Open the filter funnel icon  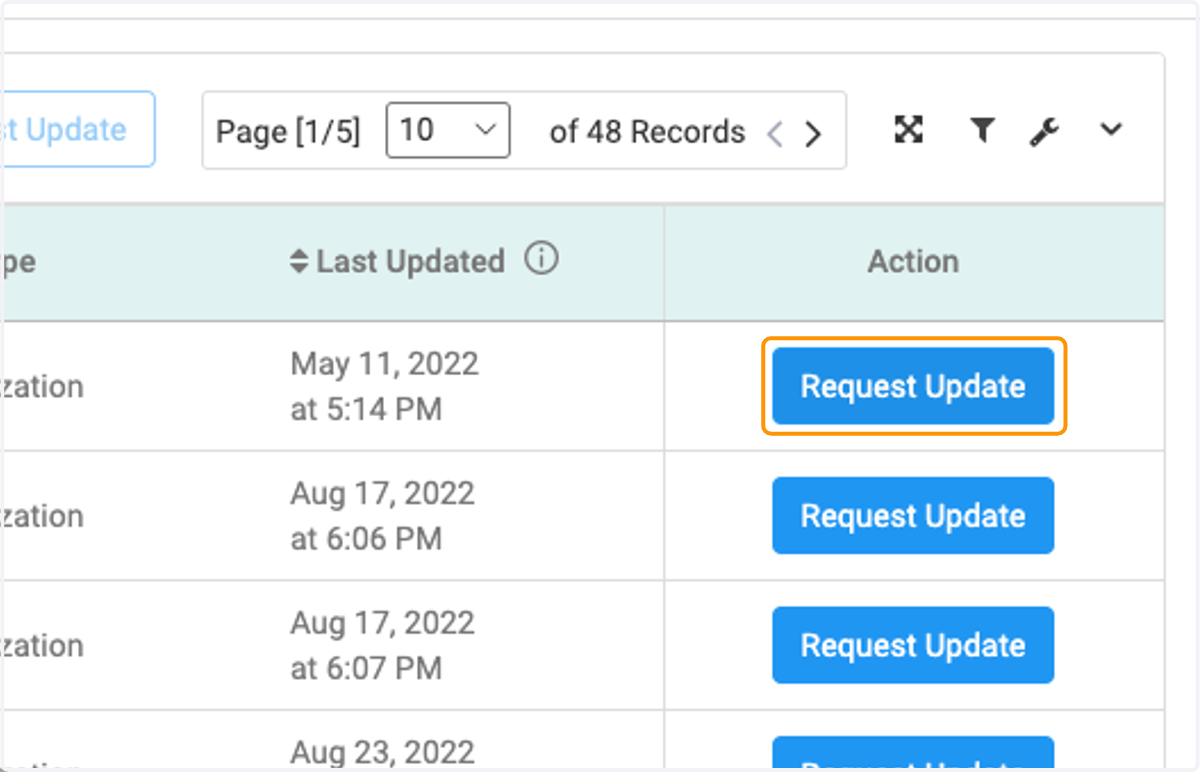pyautogui.click(x=983, y=130)
